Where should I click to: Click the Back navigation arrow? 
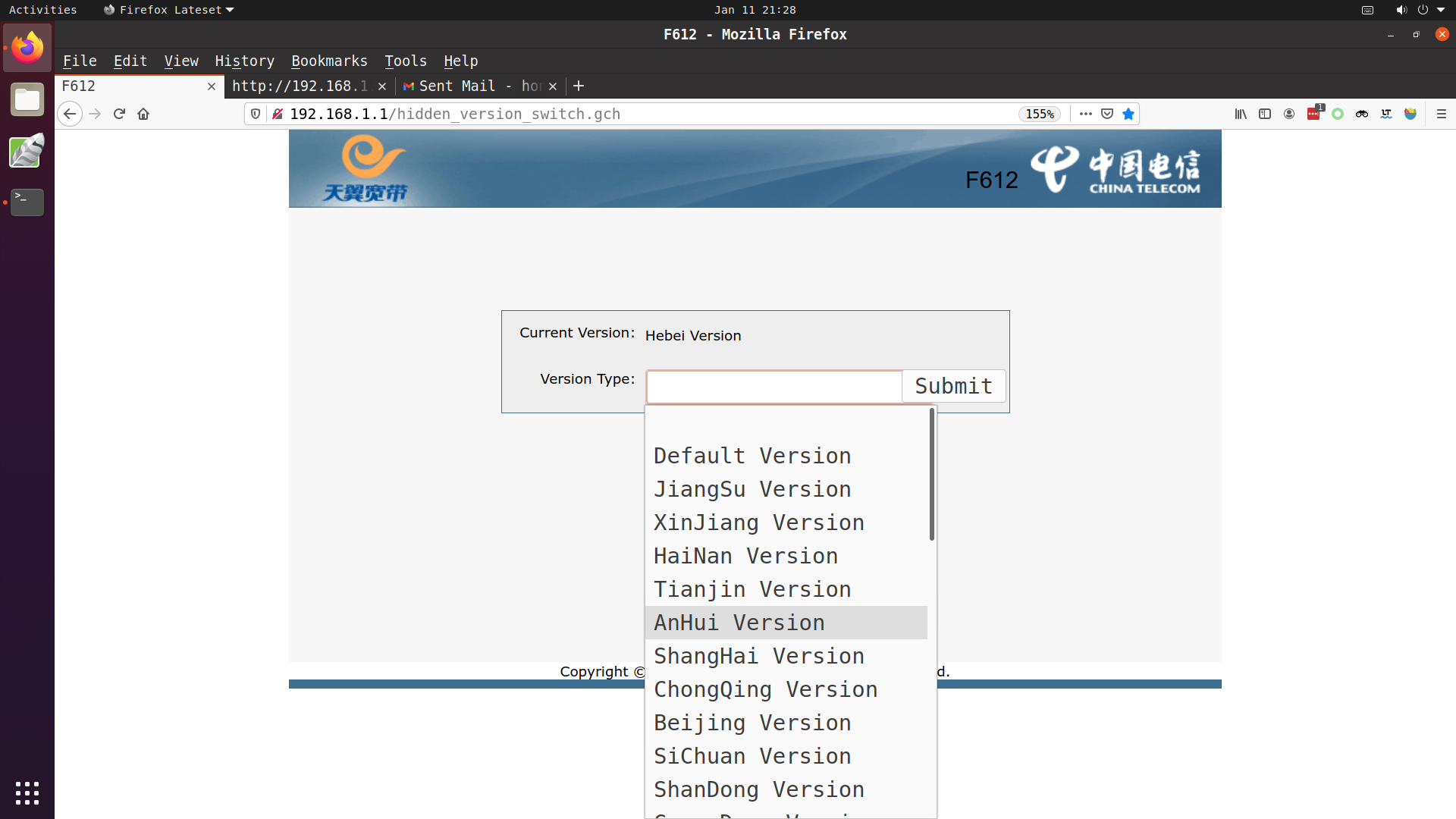pos(70,114)
